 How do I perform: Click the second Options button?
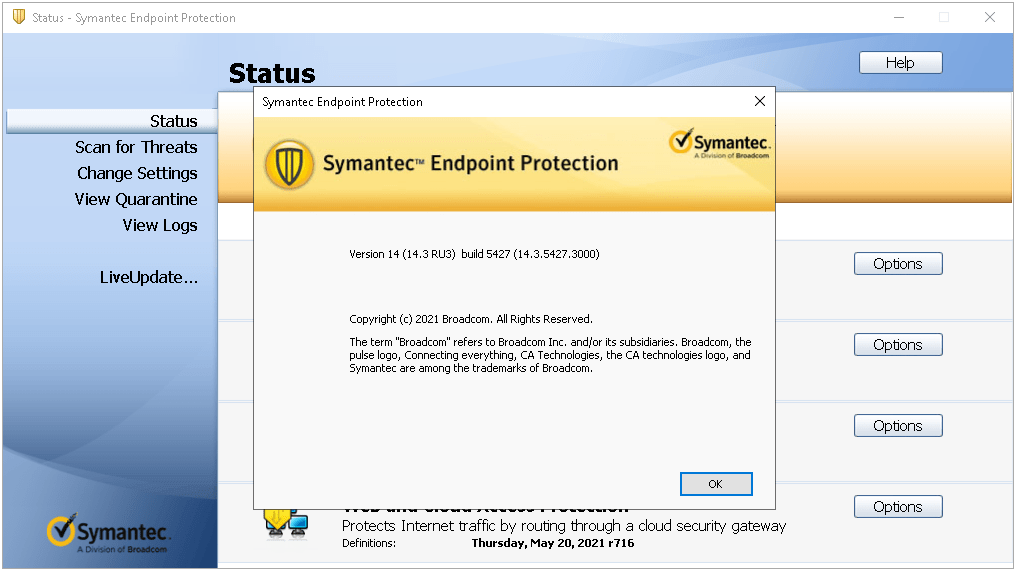pyautogui.click(x=897, y=345)
